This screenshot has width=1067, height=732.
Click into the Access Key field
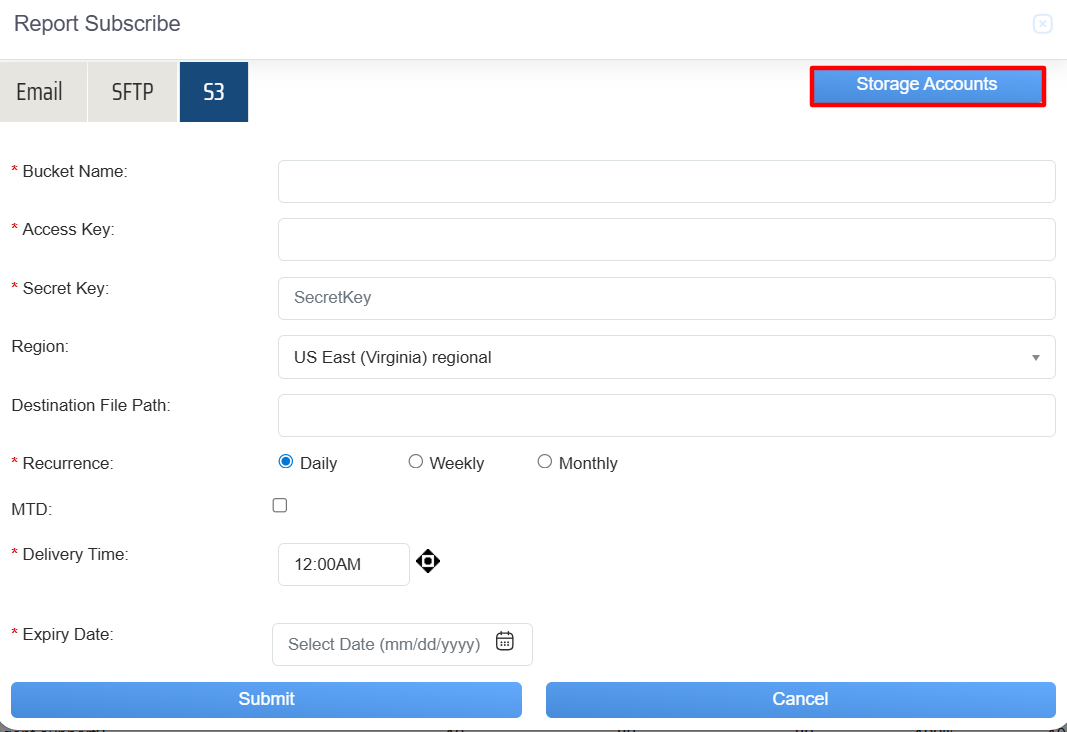666,240
